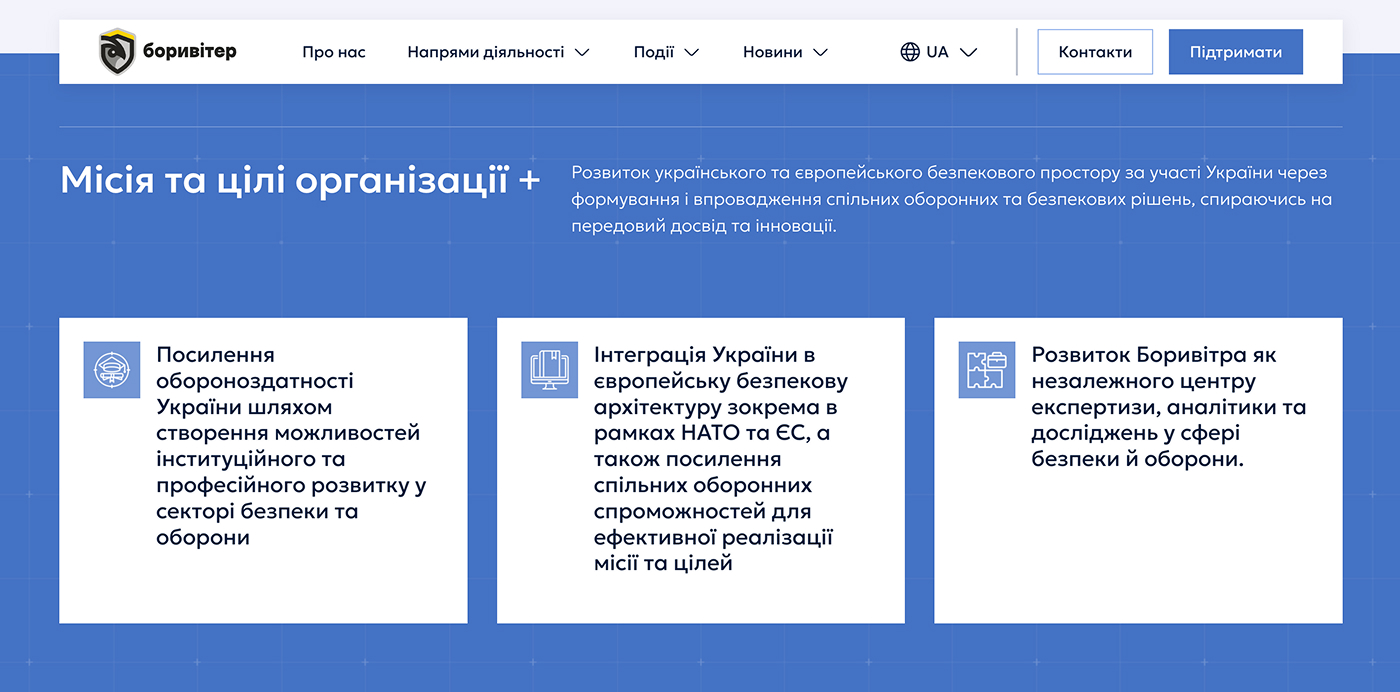Click the globe language icon
The width and height of the screenshot is (1400, 692).
coord(909,52)
